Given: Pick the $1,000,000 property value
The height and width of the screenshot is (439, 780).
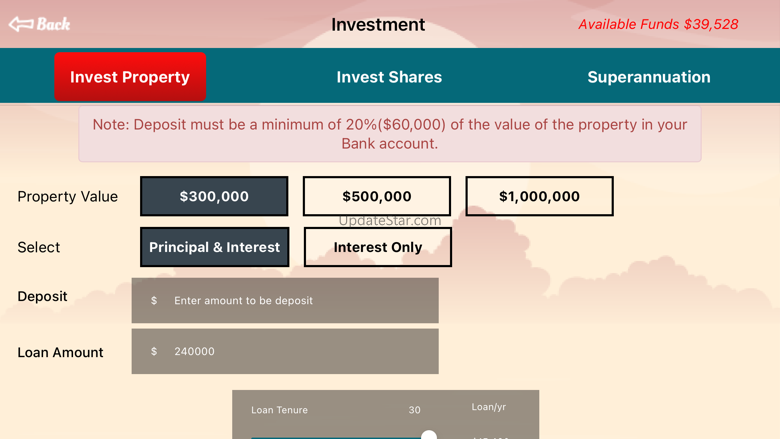Looking at the screenshot, I should tap(539, 196).
